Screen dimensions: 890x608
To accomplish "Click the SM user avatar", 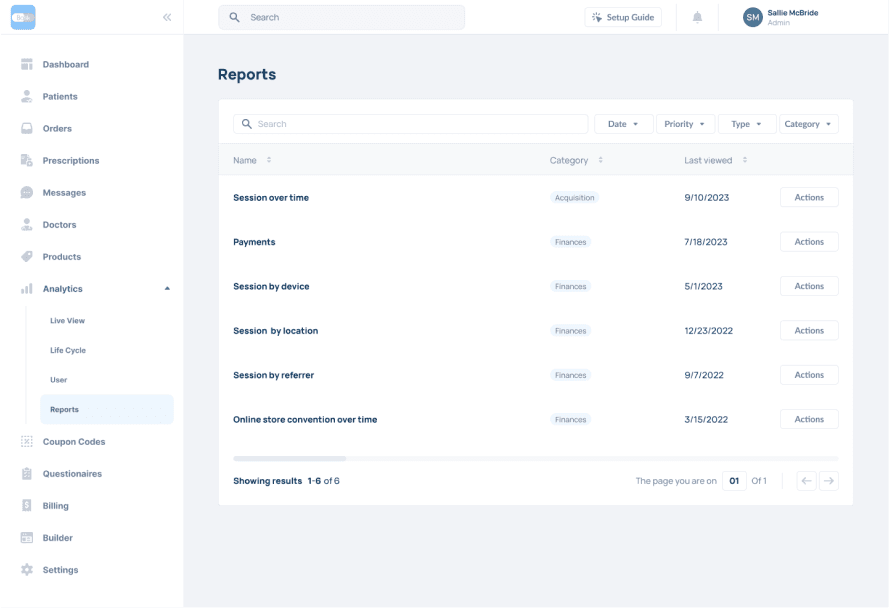I will pos(753,17).
